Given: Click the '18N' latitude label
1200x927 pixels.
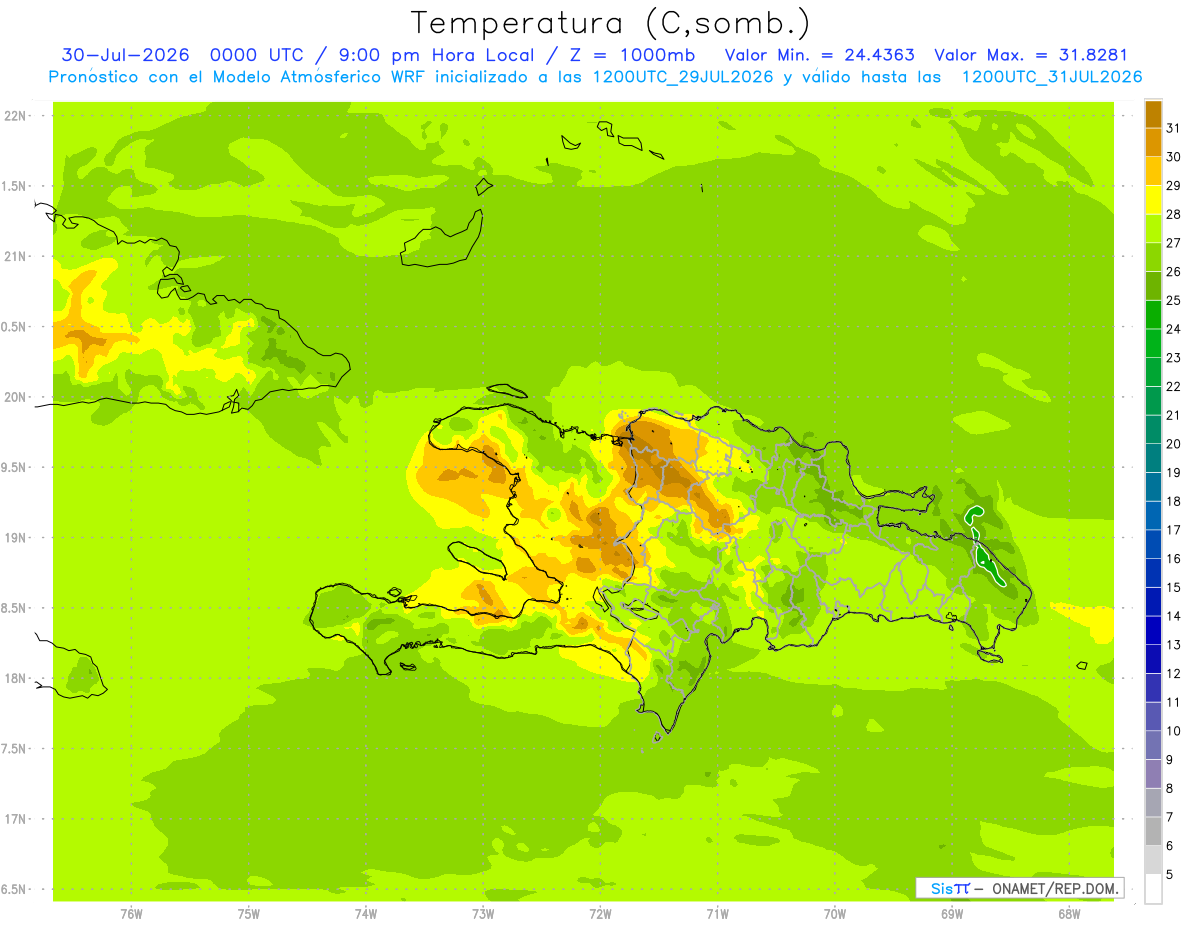Looking at the screenshot, I should click(x=16, y=678).
